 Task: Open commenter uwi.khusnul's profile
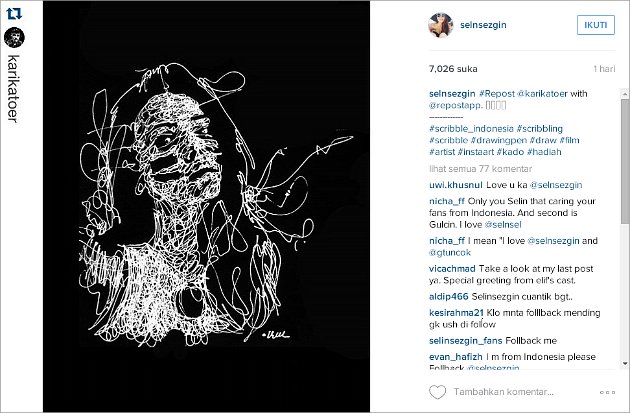coord(456,185)
